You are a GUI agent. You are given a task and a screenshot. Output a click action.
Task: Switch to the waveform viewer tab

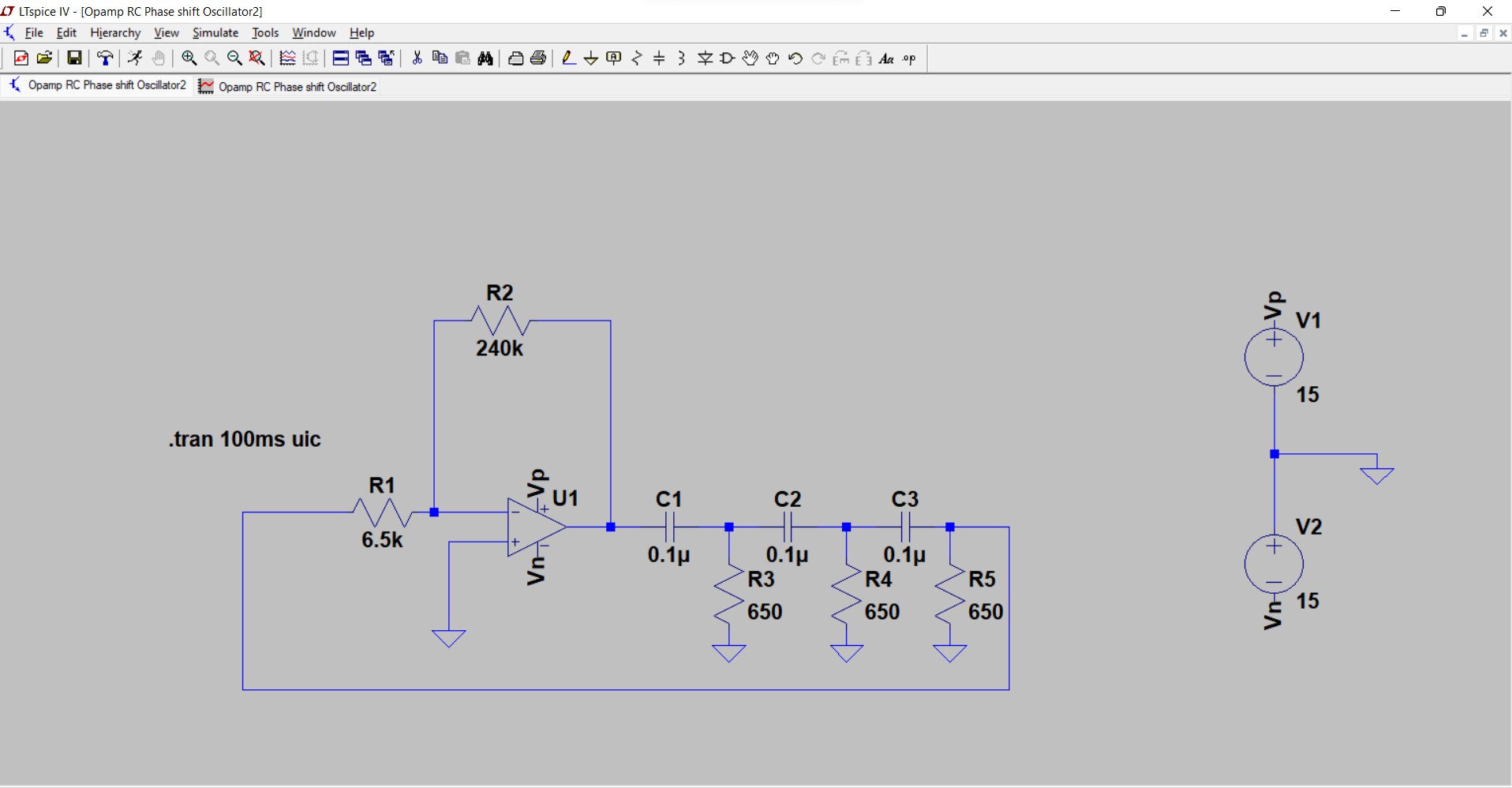[x=287, y=87]
